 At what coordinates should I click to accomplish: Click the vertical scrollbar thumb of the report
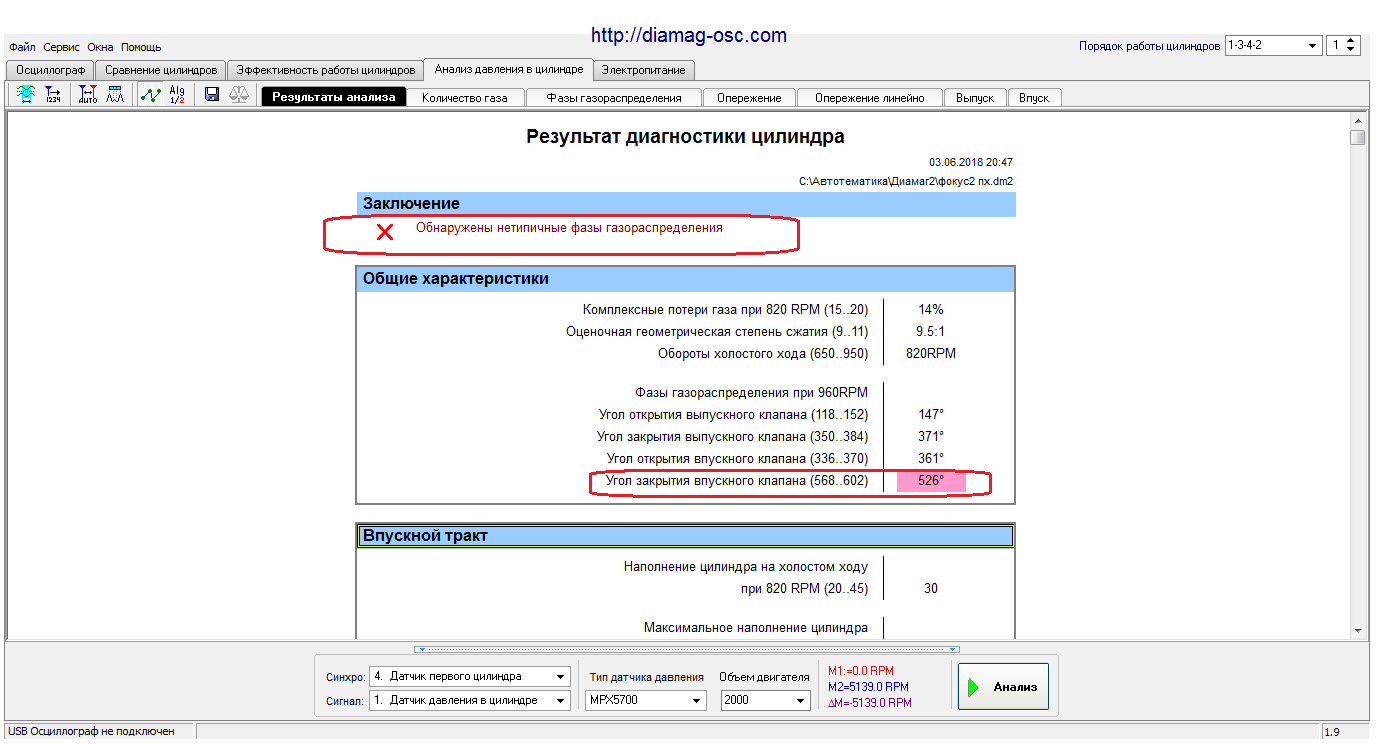pos(1357,138)
